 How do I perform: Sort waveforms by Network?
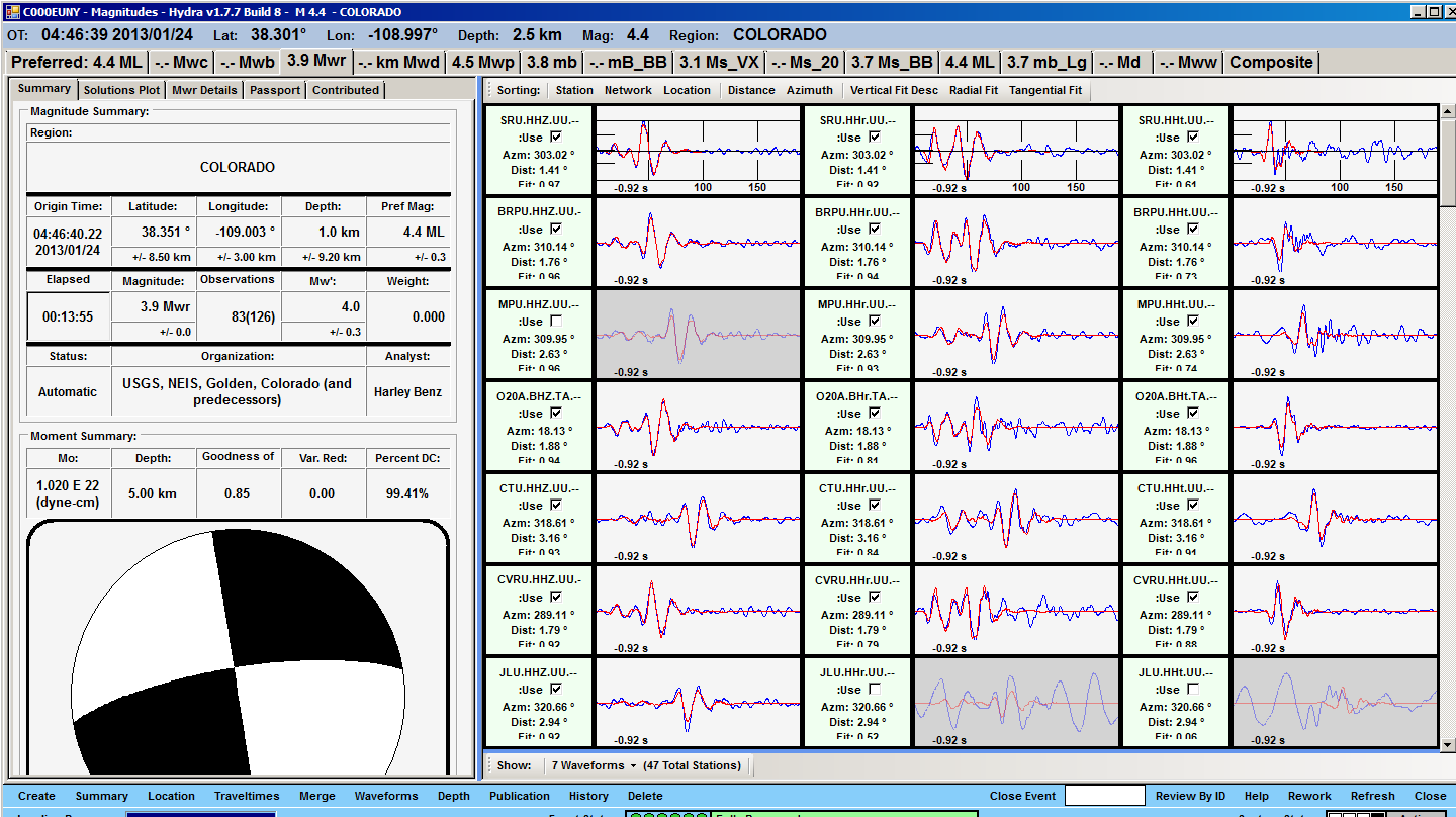628,90
